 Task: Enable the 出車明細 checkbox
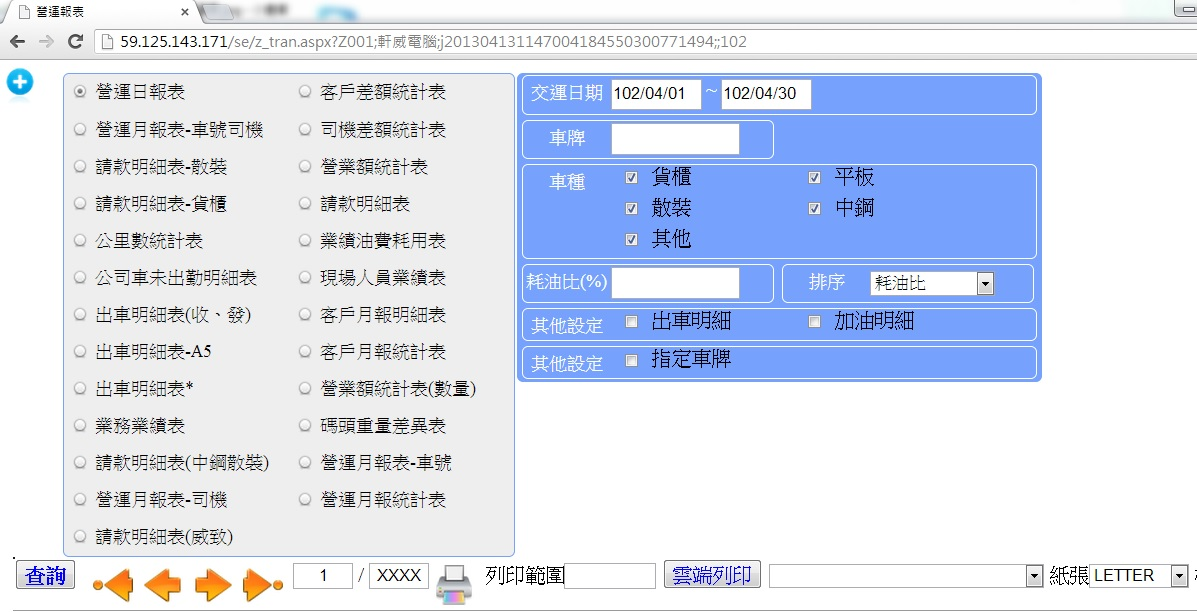[631, 321]
